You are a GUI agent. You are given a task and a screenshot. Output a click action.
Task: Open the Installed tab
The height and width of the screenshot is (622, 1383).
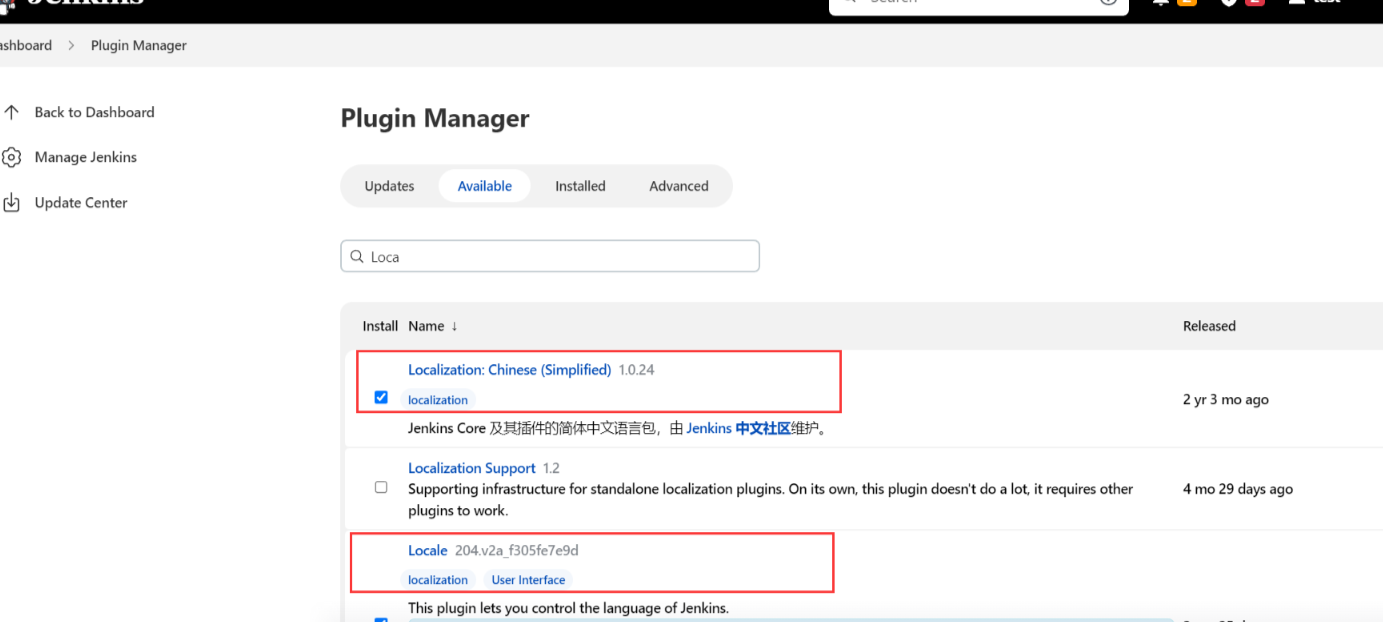tap(580, 186)
